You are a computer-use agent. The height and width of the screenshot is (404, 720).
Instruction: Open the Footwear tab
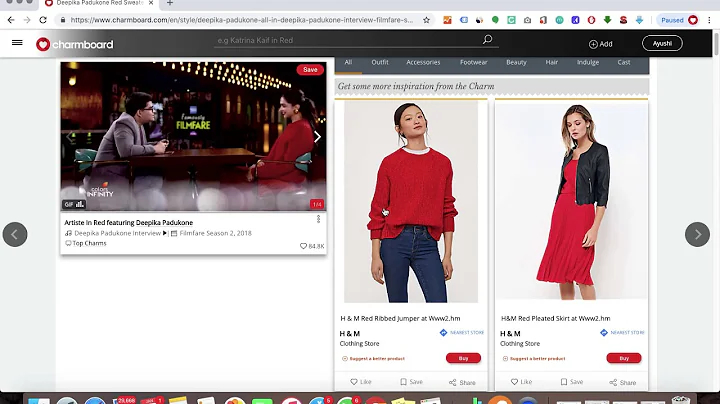473,62
